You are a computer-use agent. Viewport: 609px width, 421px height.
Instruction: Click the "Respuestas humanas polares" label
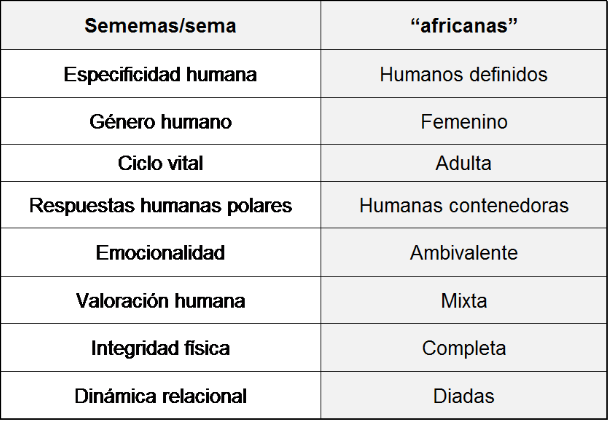click(160, 206)
